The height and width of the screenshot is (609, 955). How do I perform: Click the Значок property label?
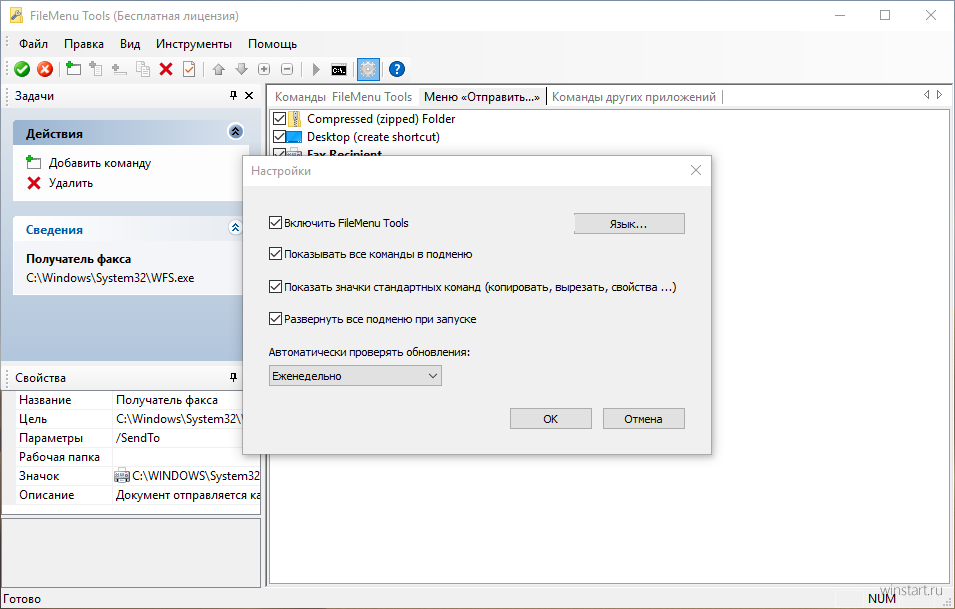tap(39, 476)
